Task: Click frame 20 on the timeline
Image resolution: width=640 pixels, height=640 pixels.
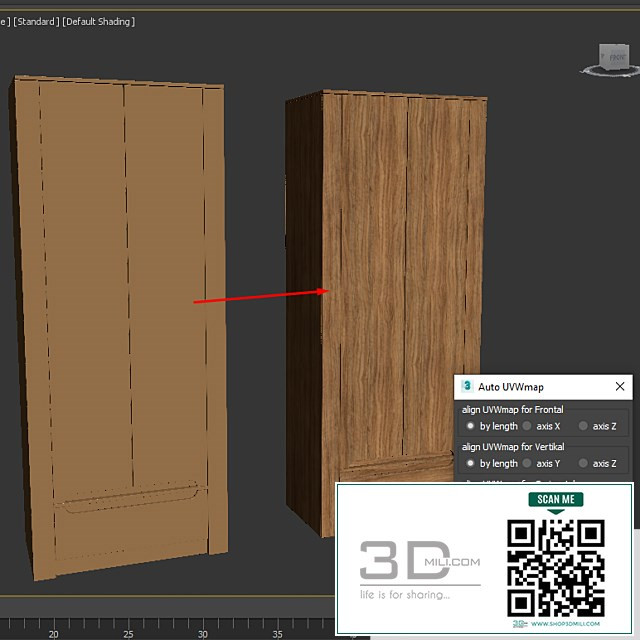Action: 53,633
